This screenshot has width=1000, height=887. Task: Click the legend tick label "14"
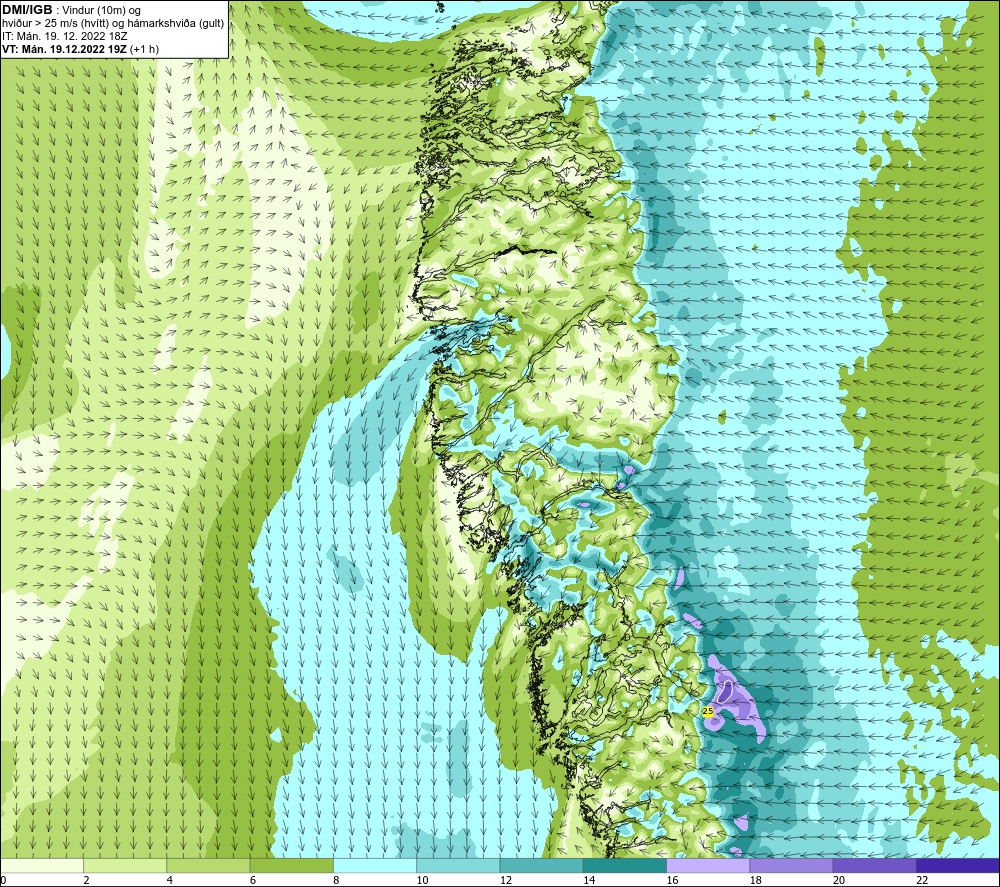click(589, 880)
